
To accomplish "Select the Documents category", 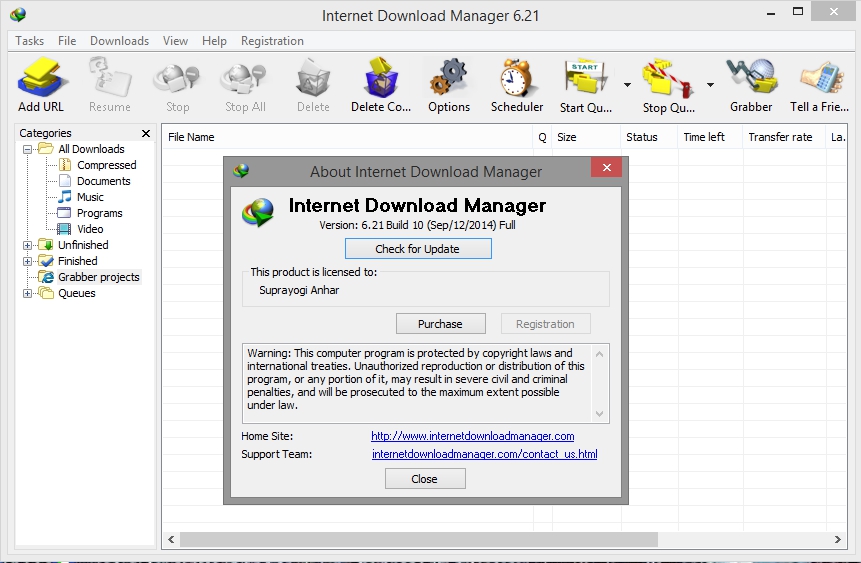I will pyautogui.click(x=104, y=181).
